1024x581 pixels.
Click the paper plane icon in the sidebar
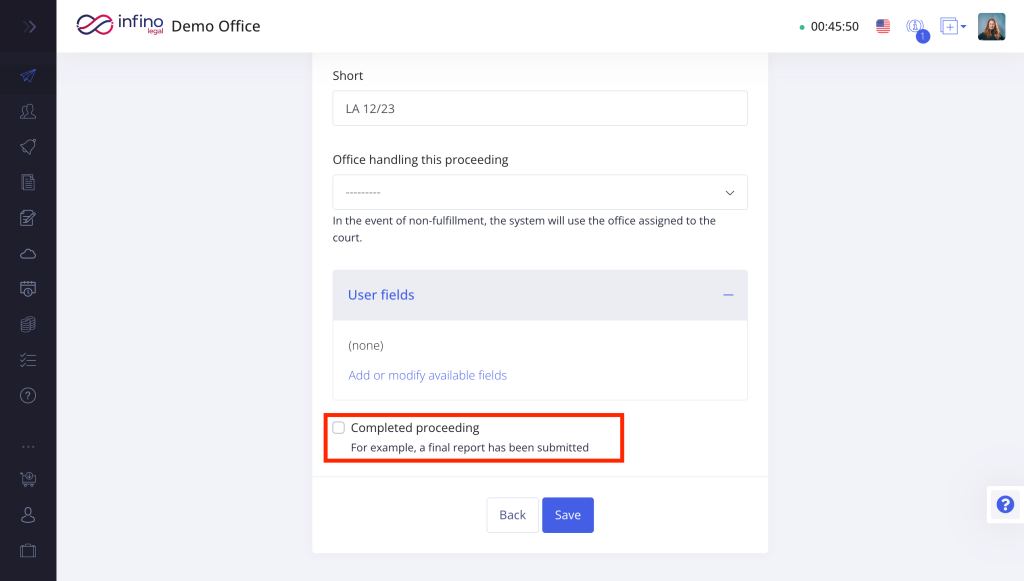coord(28,76)
